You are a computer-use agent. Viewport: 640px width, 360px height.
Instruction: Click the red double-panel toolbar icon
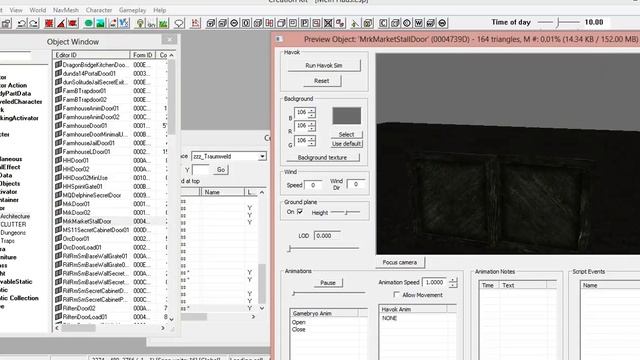click(269, 23)
